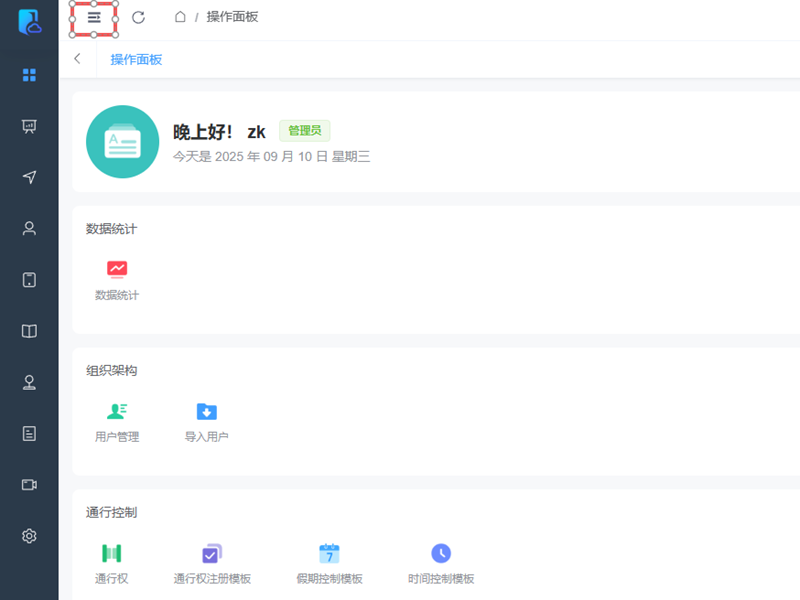Open 用户管理 shortcut
The height and width of the screenshot is (600, 800).
pos(117,421)
